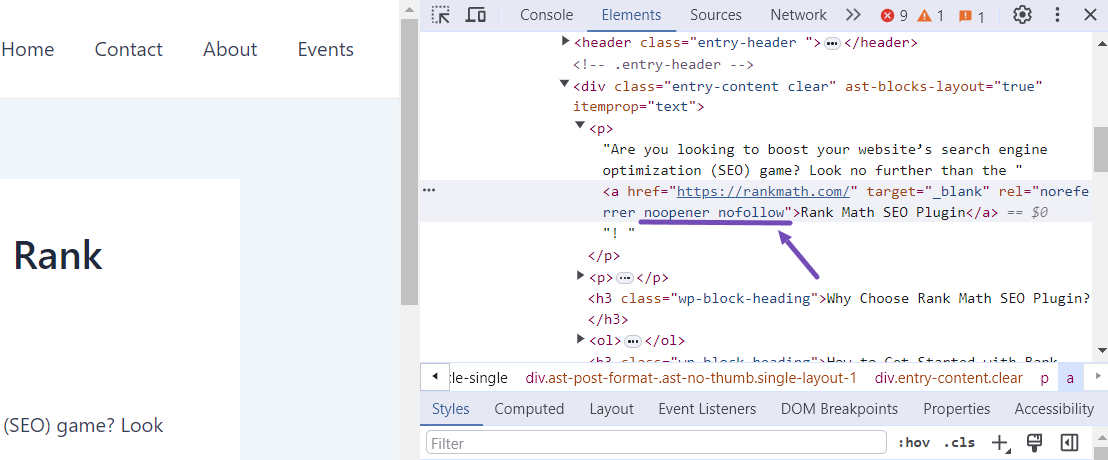This screenshot has width=1108, height=460.
Task: Select the Rank Math SEO Plugin anchor text
Action: click(882, 212)
